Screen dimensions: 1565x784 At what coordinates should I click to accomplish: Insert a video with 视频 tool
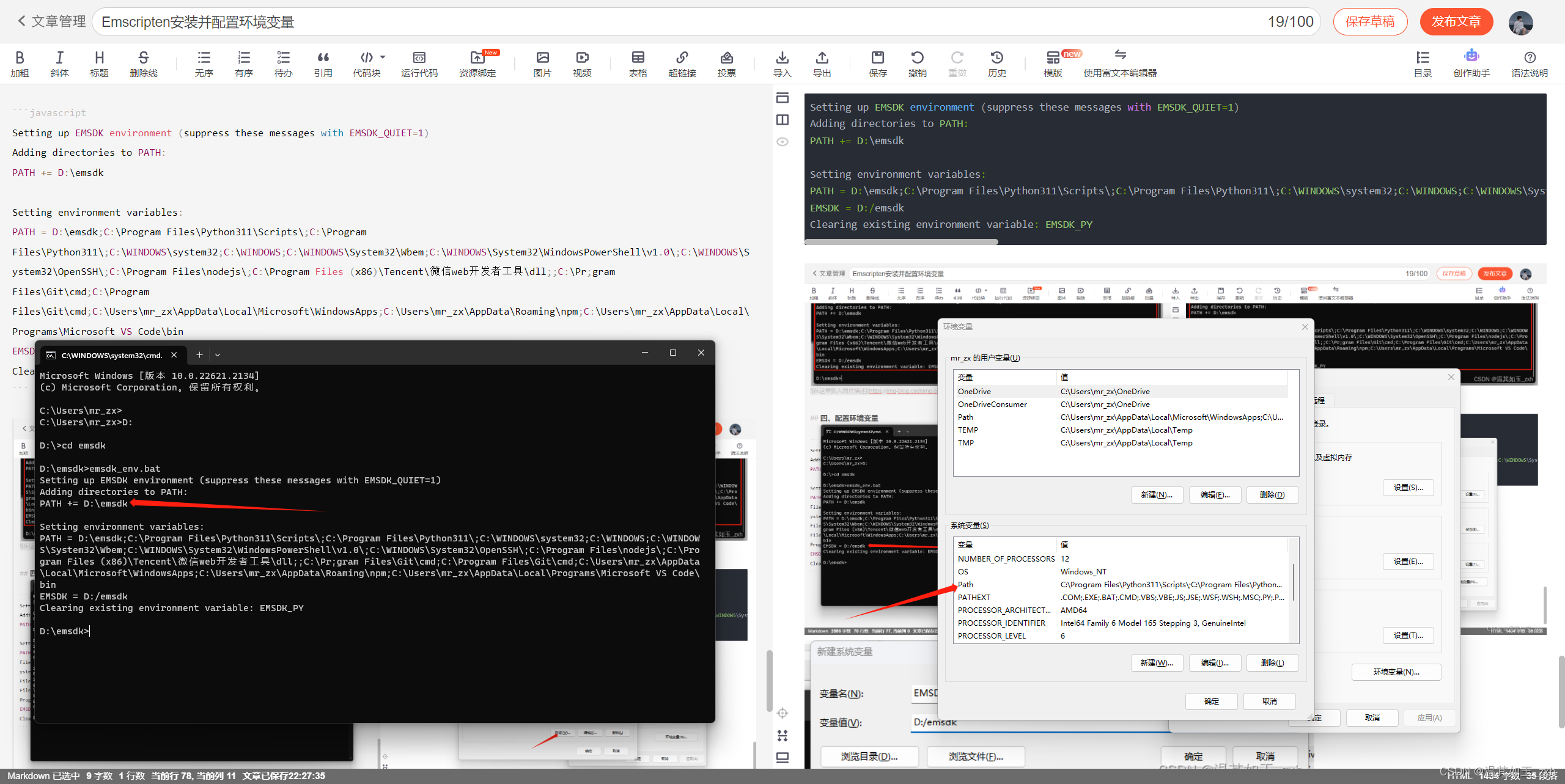[582, 64]
